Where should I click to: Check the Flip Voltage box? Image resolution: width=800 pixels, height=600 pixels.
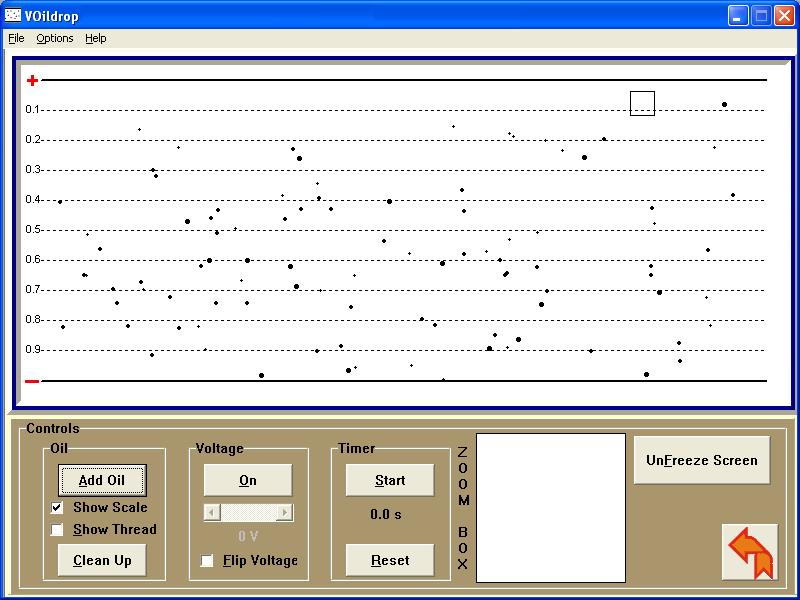point(207,560)
